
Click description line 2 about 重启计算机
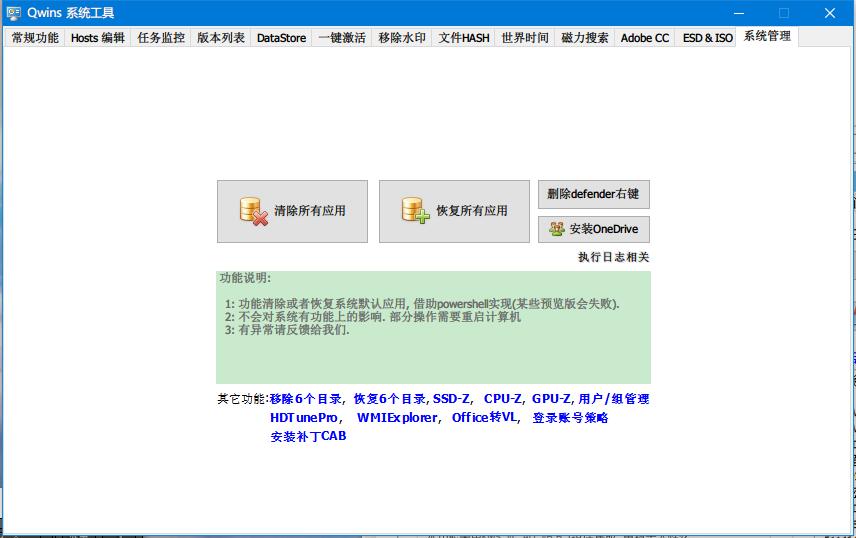(373, 317)
